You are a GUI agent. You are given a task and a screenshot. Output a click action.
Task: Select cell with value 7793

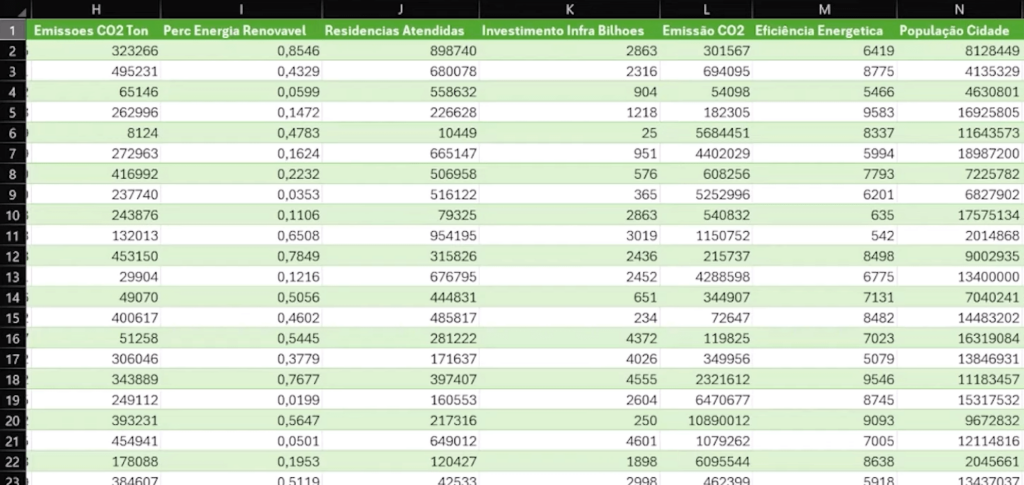825,174
